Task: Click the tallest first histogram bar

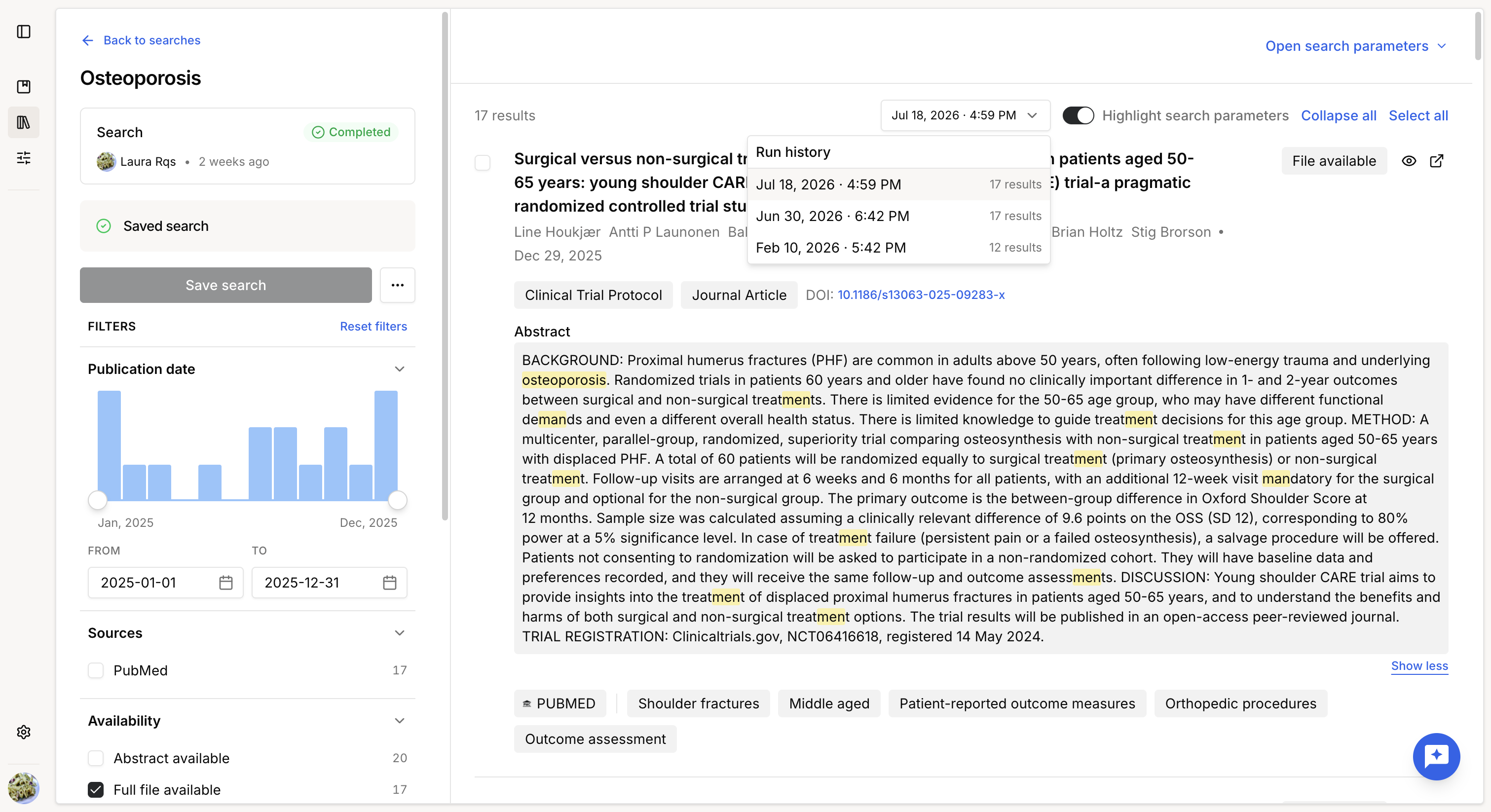Action: pyautogui.click(x=110, y=445)
